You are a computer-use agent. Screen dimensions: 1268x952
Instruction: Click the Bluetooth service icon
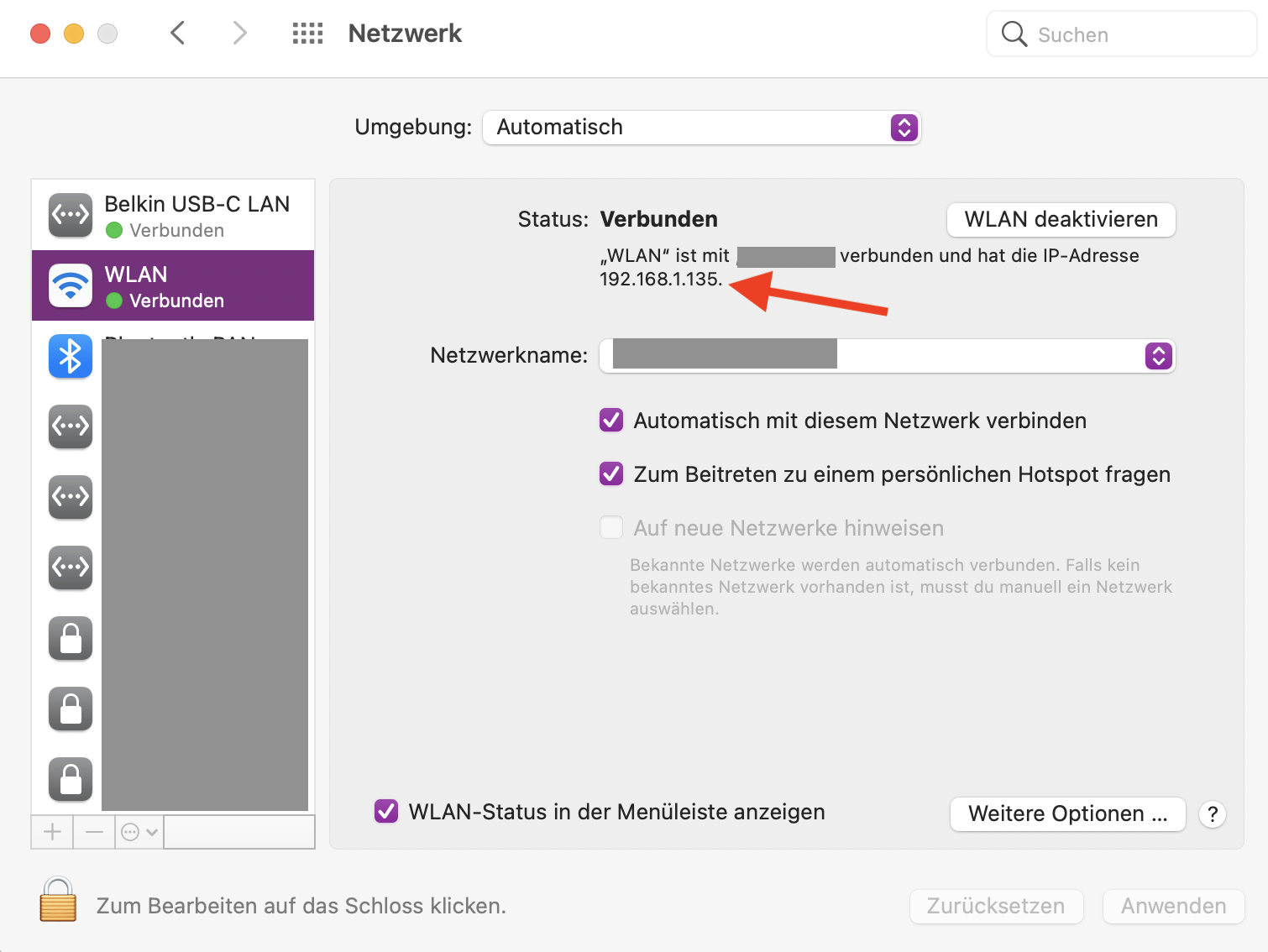pyautogui.click(x=71, y=356)
